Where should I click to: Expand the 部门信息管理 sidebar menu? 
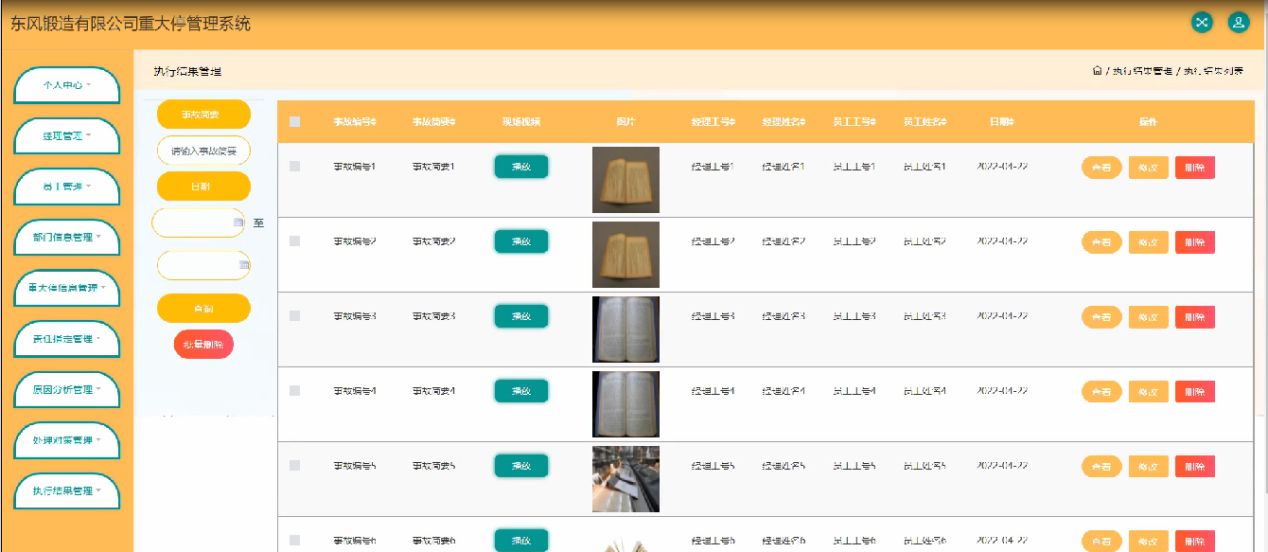(67, 238)
